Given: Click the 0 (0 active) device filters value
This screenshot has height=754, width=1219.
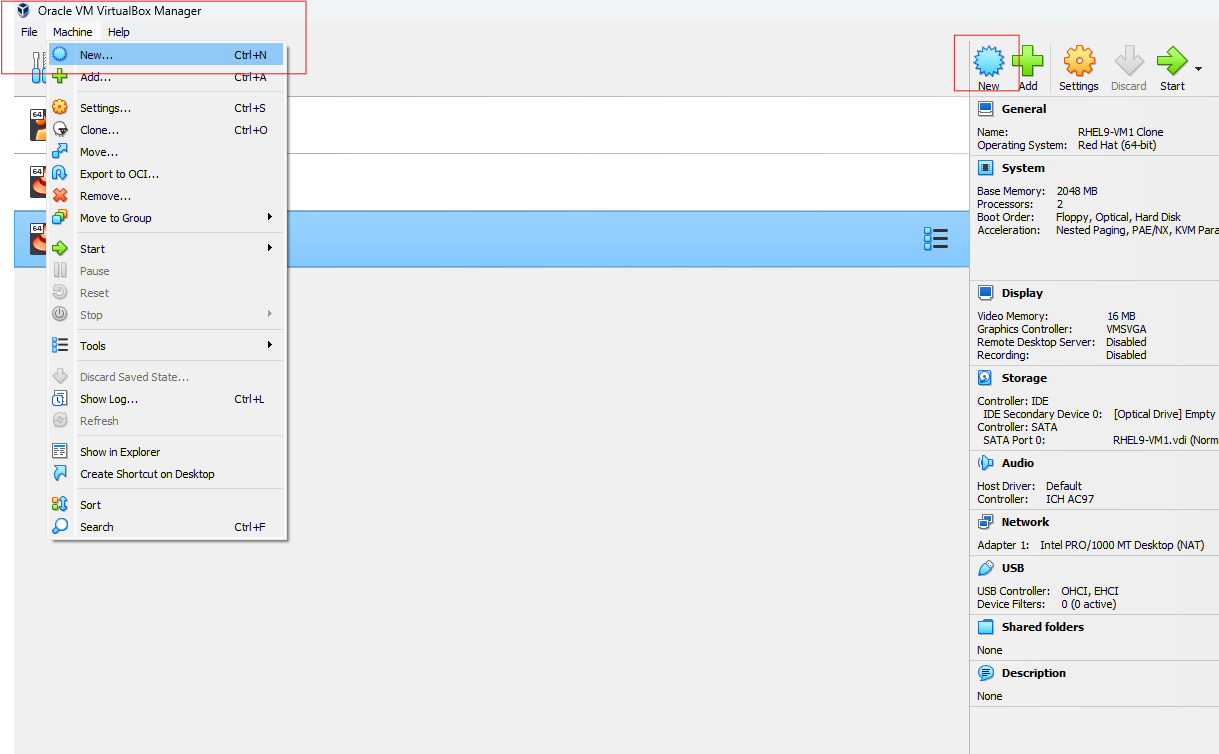Looking at the screenshot, I should pyautogui.click(x=1089, y=604).
